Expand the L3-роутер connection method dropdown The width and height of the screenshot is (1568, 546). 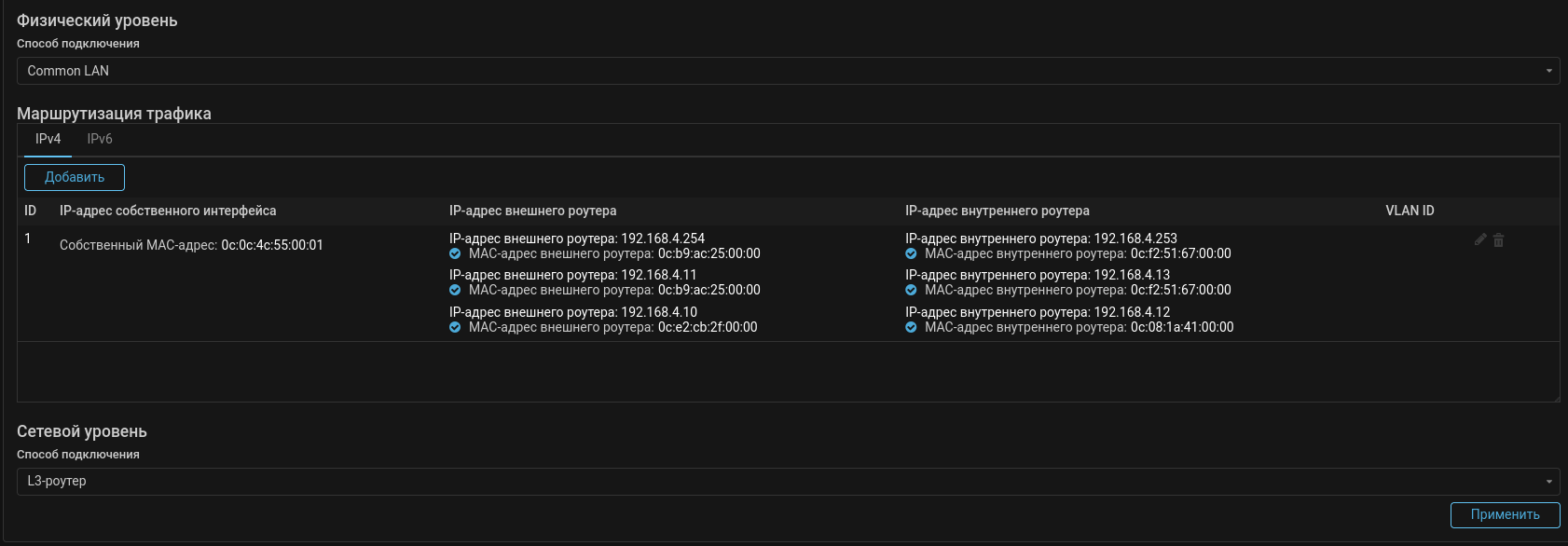(x=788, y=481)
